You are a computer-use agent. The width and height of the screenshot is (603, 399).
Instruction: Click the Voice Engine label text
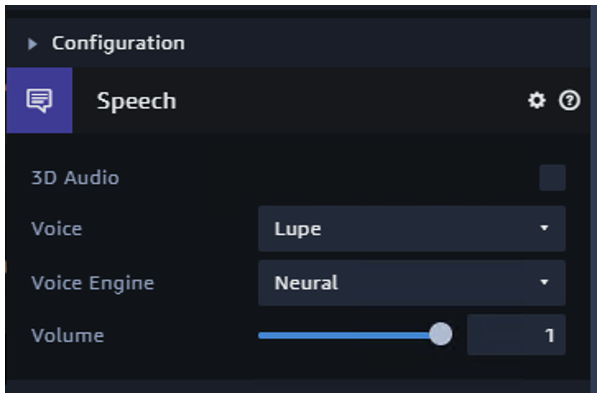coord(92,283)
